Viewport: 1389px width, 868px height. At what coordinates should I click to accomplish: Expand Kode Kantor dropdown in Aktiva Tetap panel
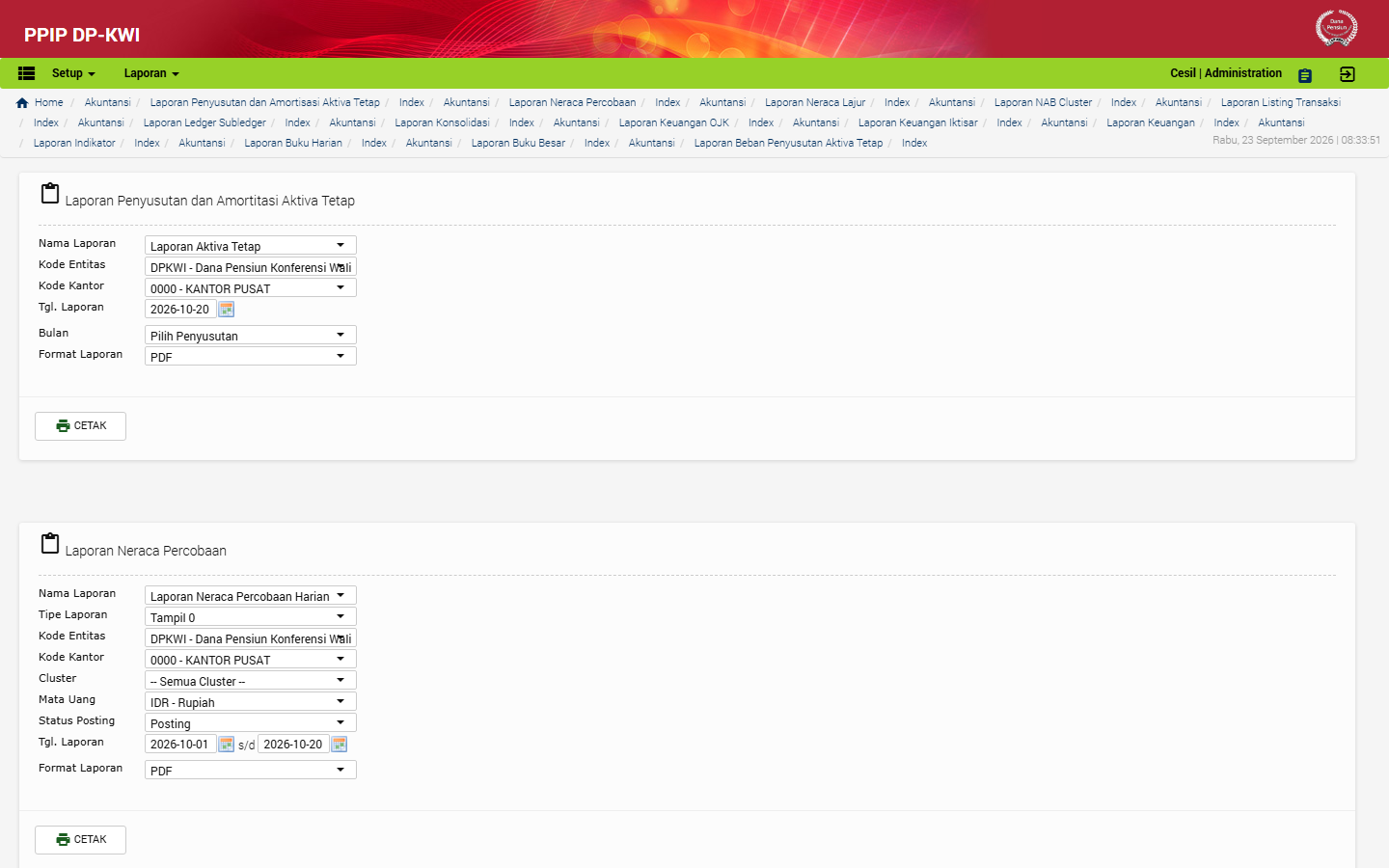click(251, 288)
